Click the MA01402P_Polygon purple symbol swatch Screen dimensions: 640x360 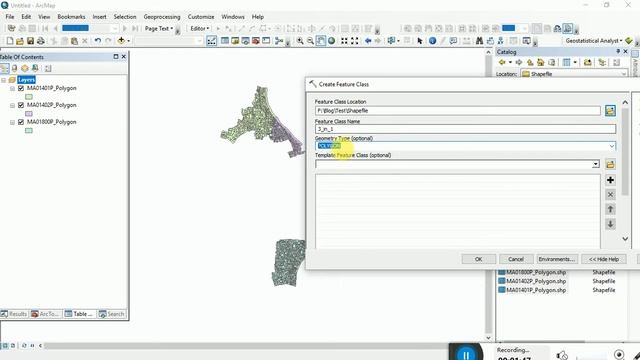[29, 114]
